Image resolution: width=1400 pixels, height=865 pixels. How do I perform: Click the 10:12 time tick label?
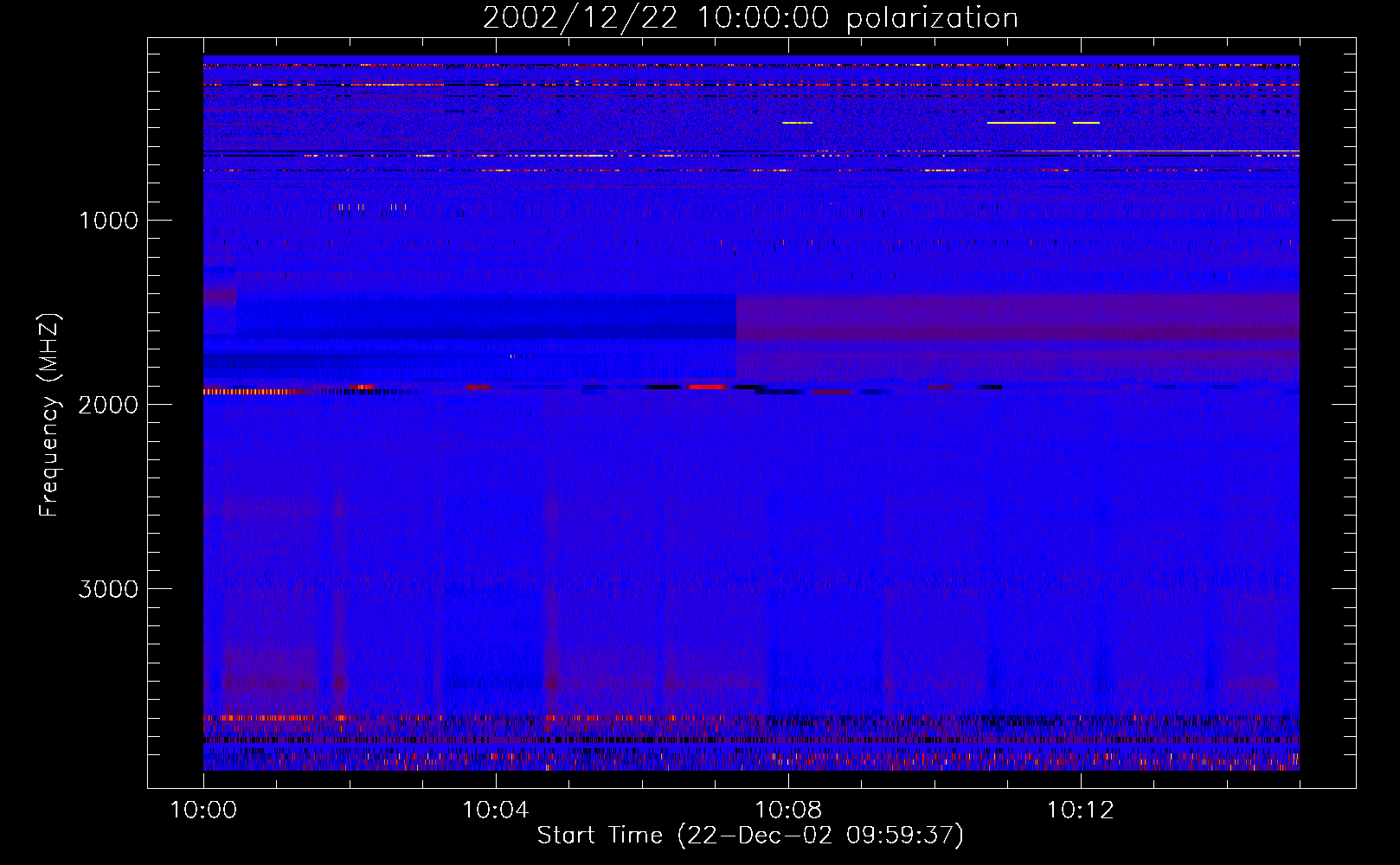point(1081,811)
